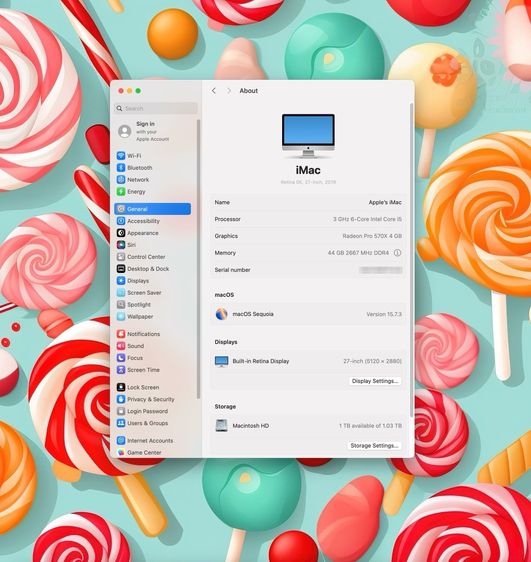Select the Login Password icon
This screenshot has height=562, width=531.
pos(121,411)
